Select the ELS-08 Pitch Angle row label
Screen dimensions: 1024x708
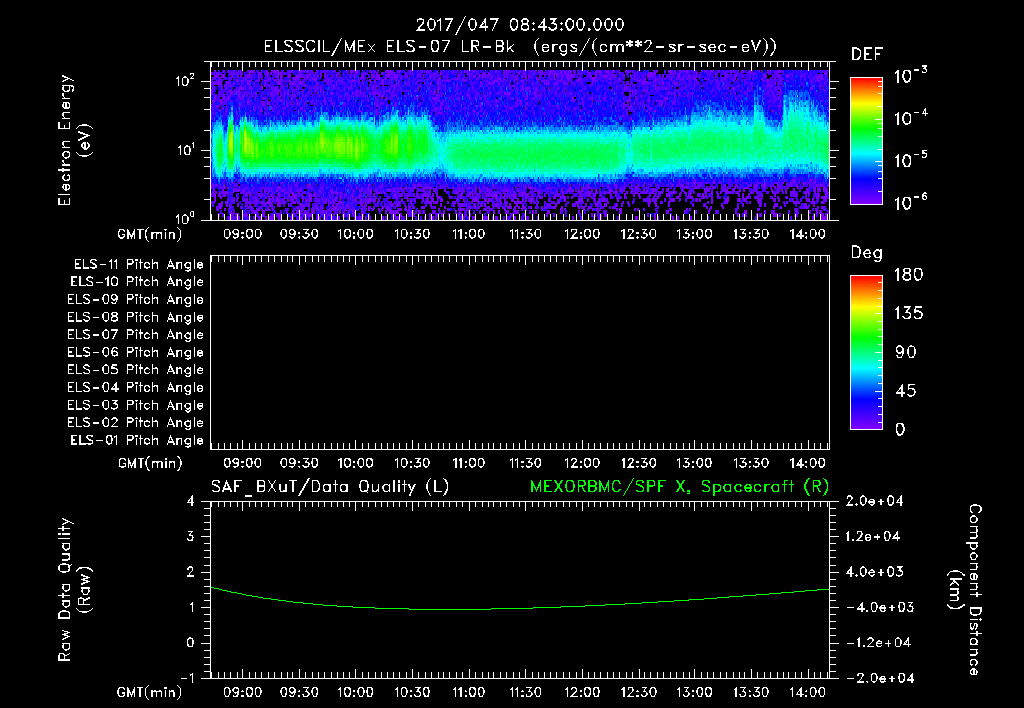(x=135, y=317)
